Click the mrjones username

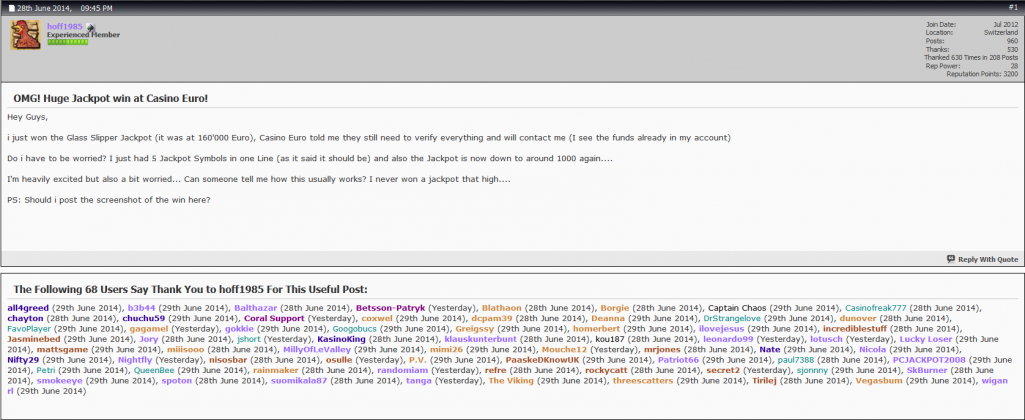(662, 349)
